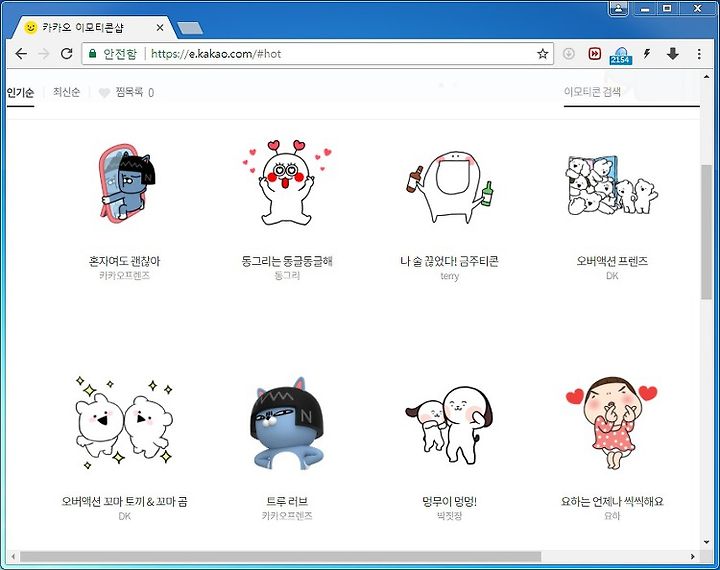Click the author name 동그리
This screenshot has height=570, width=720.
(287, 276)
